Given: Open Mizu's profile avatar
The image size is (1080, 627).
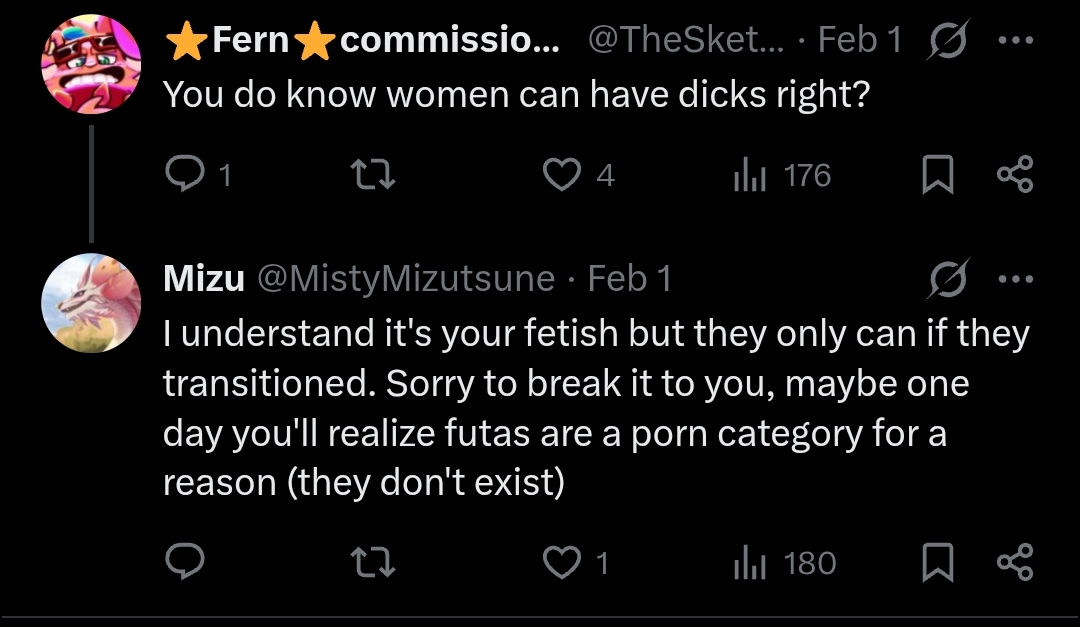Looking at the screenshot, I should [91, 304].
